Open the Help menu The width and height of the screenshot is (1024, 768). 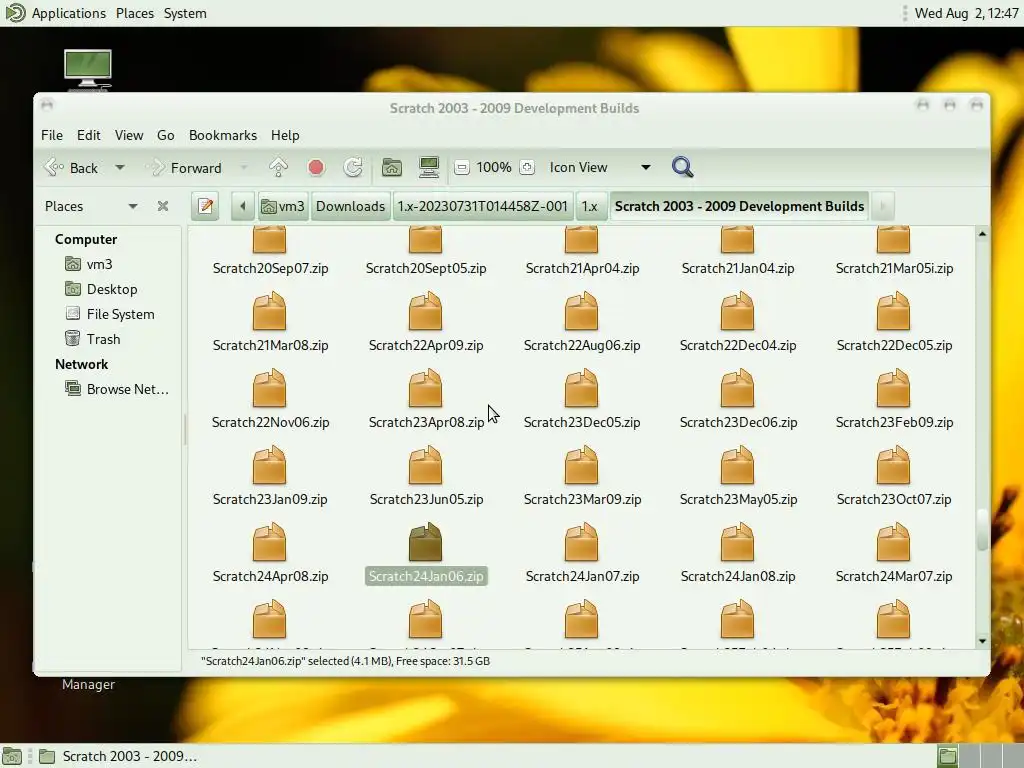click(x=285, y=135)
